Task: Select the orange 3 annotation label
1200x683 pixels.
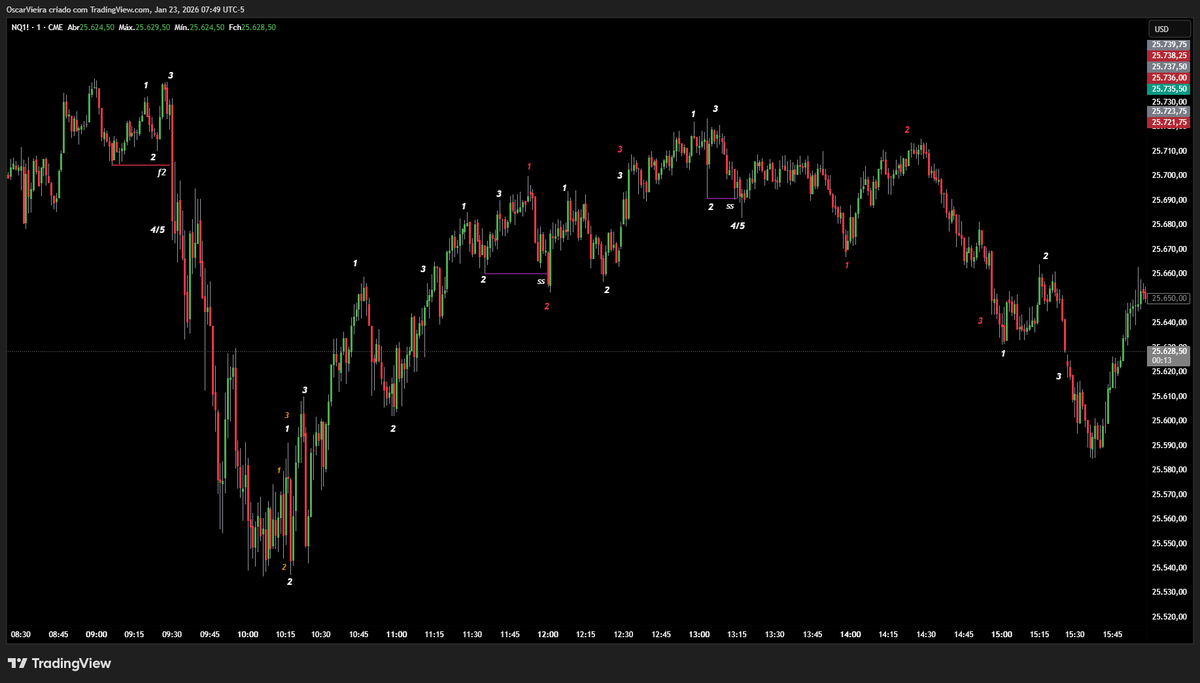Action: coord(287,415)
